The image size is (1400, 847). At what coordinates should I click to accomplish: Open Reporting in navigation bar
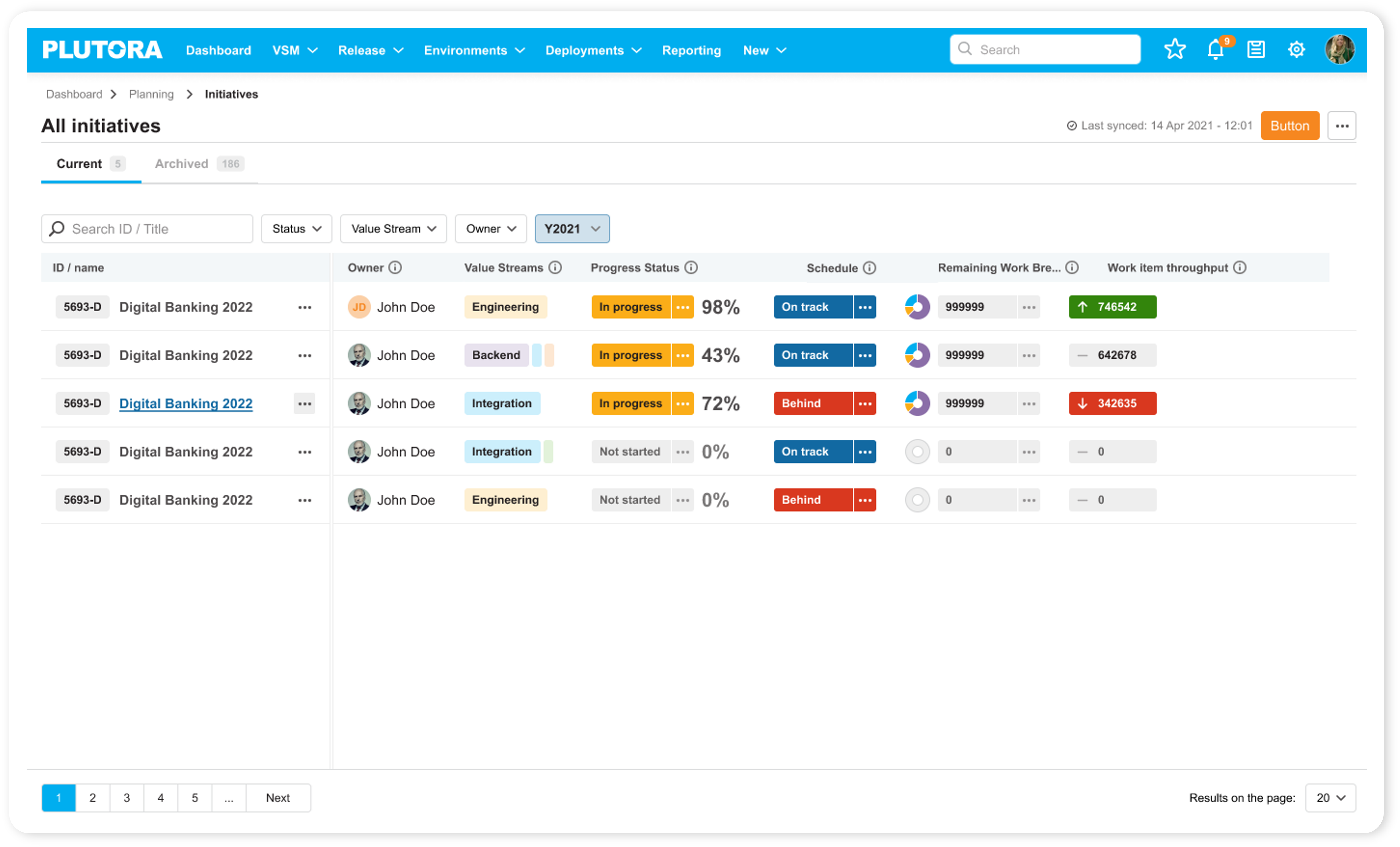point(691,50)
